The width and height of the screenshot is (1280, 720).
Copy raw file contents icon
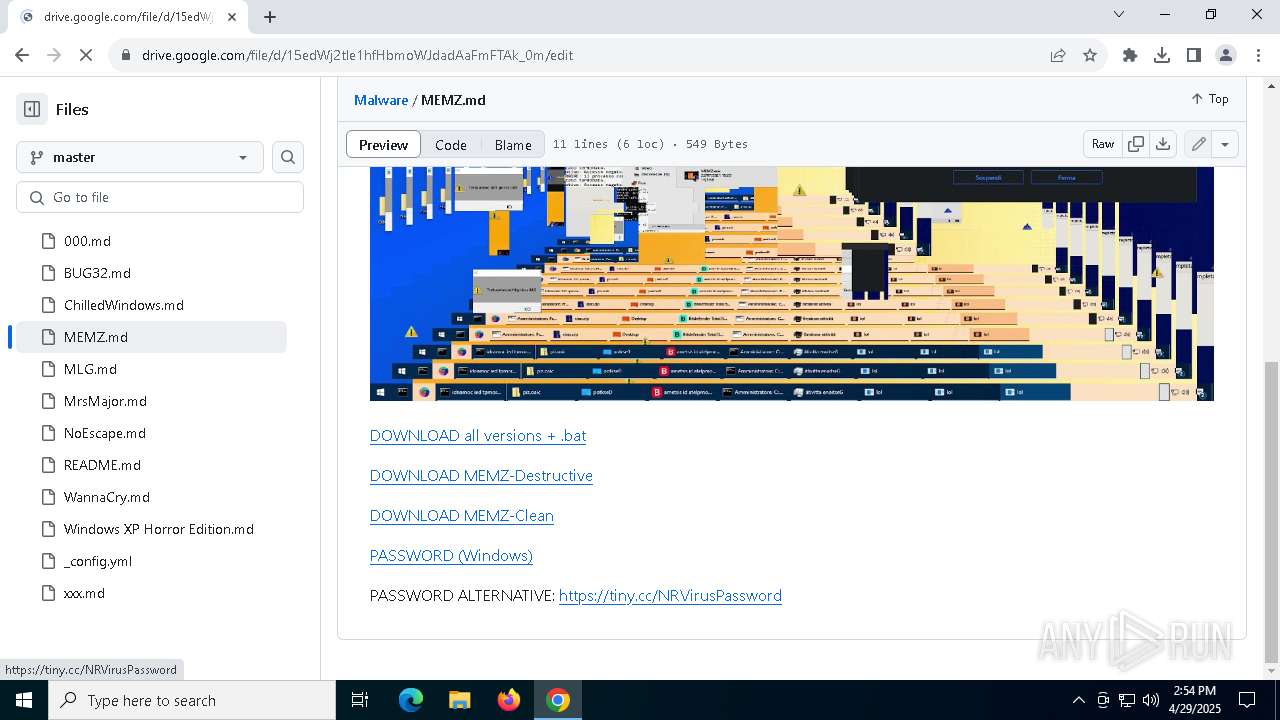pos(1136,144)
